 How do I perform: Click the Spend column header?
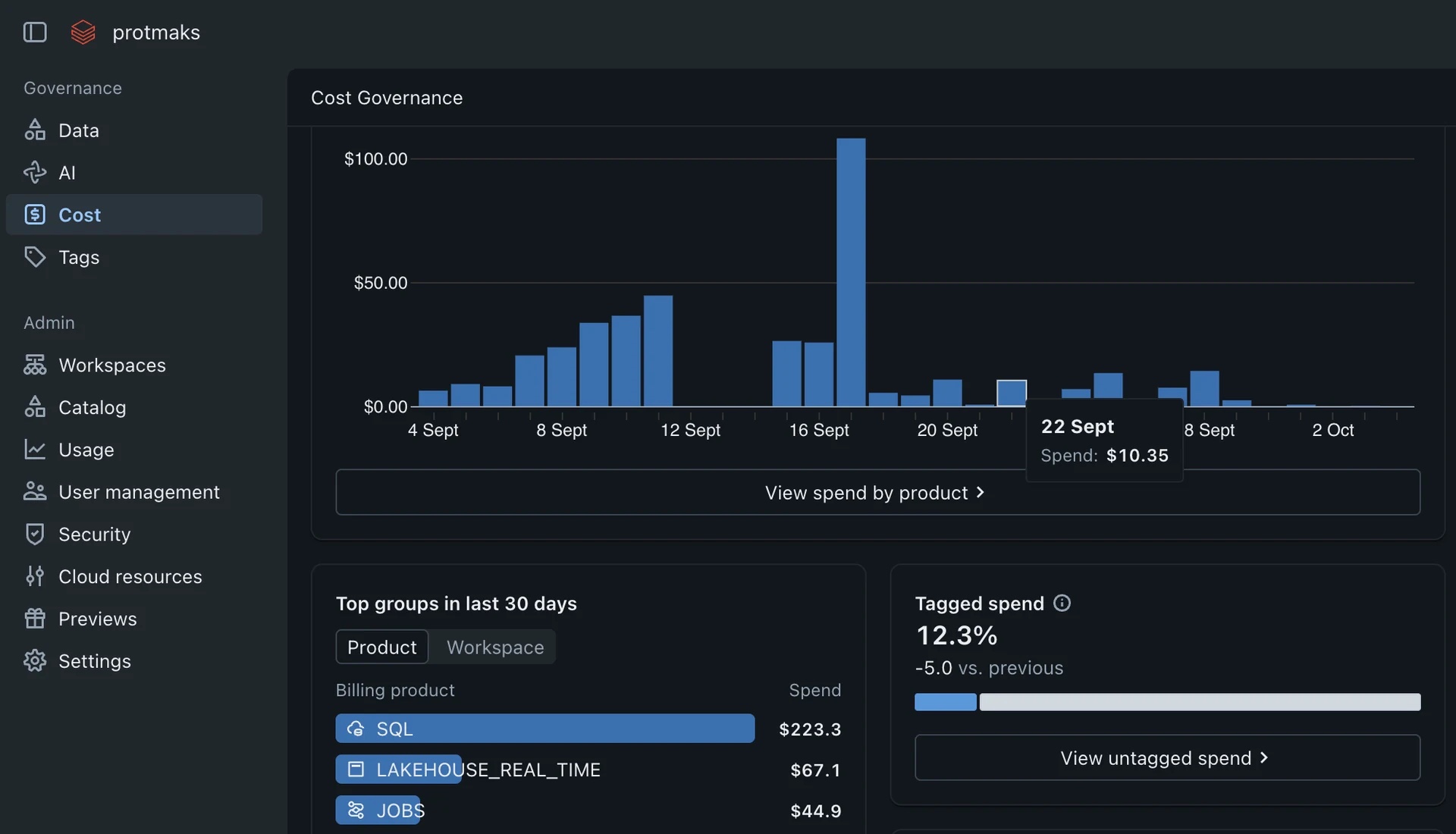click(814, 690)
